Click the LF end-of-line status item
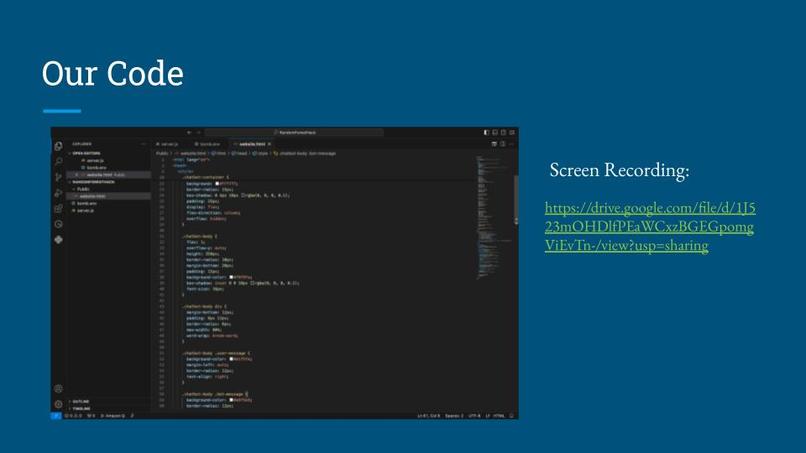Screen dimensions: 806x453 point(488,416)
